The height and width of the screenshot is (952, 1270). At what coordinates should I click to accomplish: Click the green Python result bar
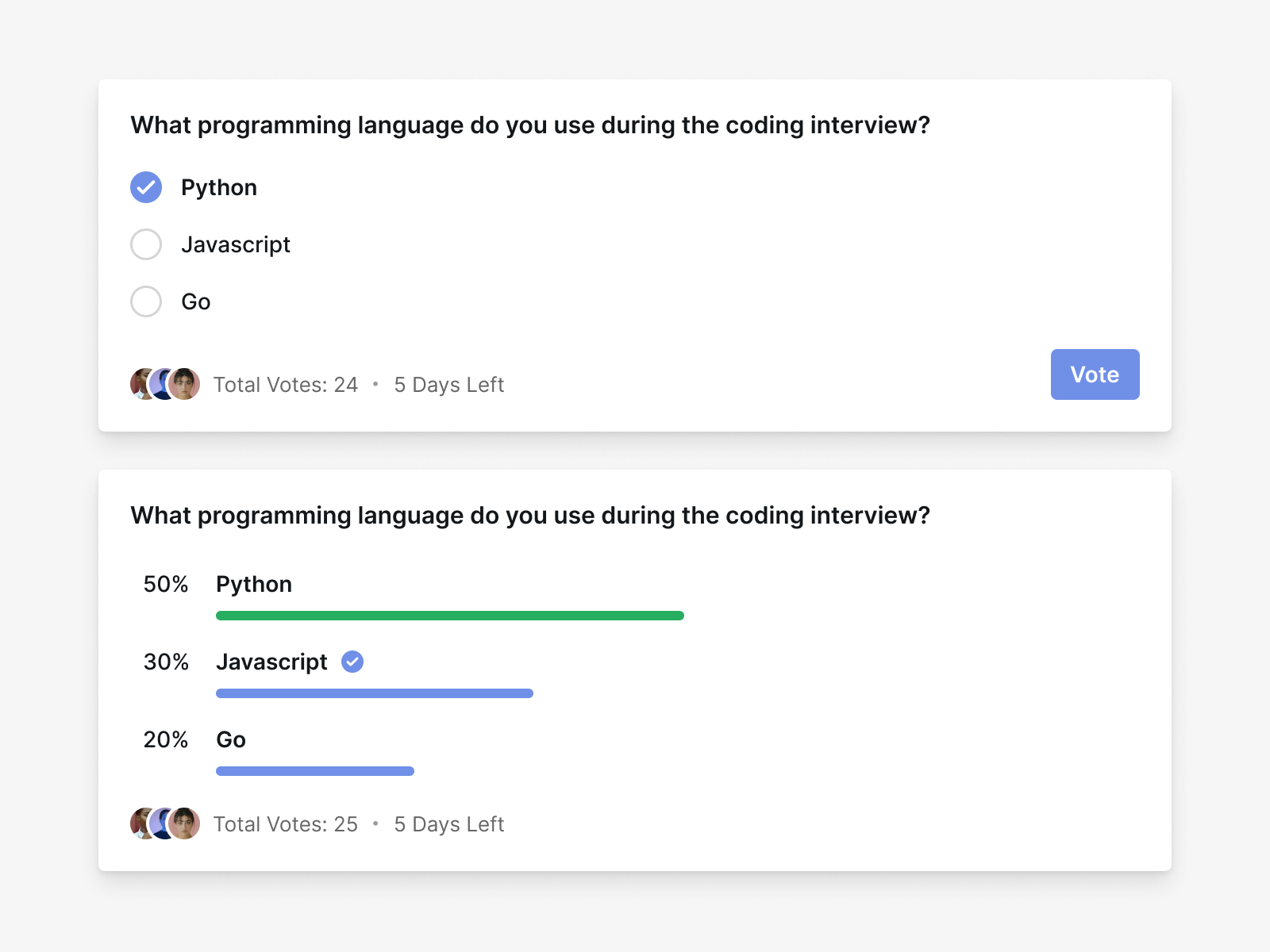point(449,616)
